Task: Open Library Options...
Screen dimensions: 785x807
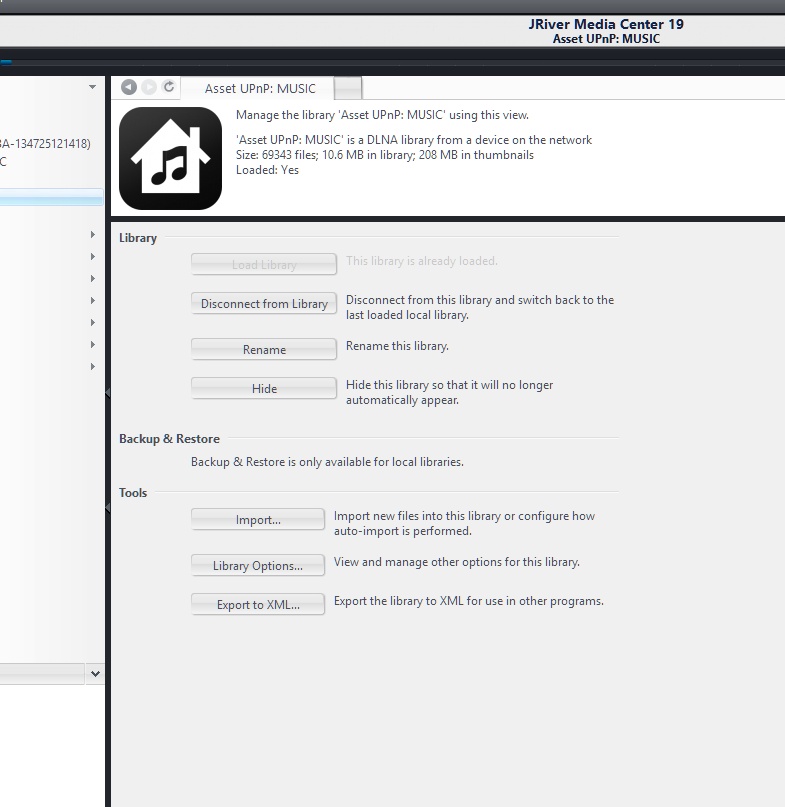Action: point(258,566)
